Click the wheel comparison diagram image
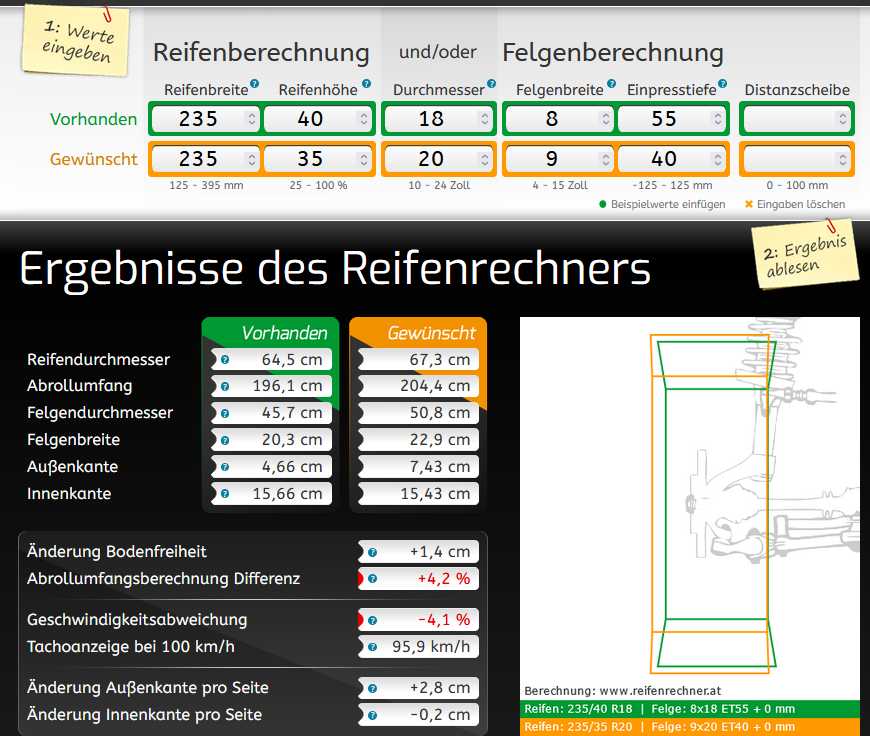Viewport: 870px width, 736px height. pyautogui.click(x=690, y=500)
